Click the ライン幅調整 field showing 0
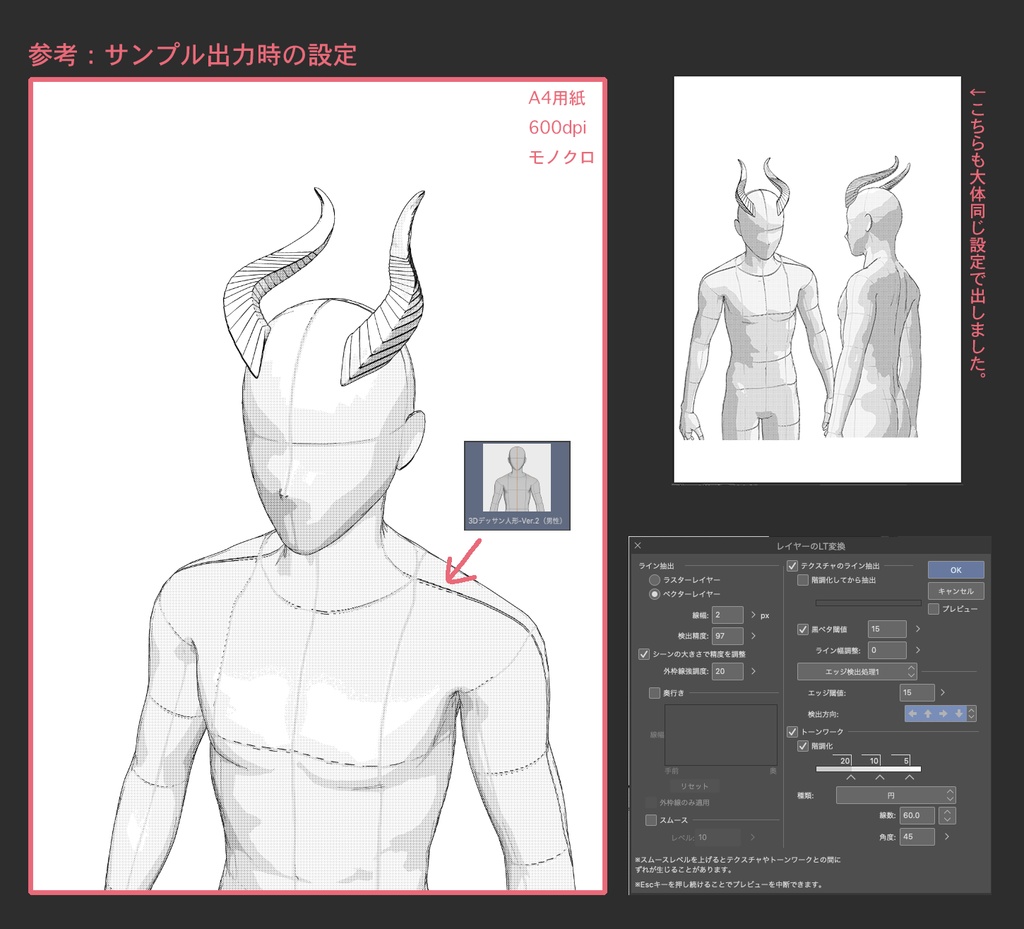 (887, 650)
